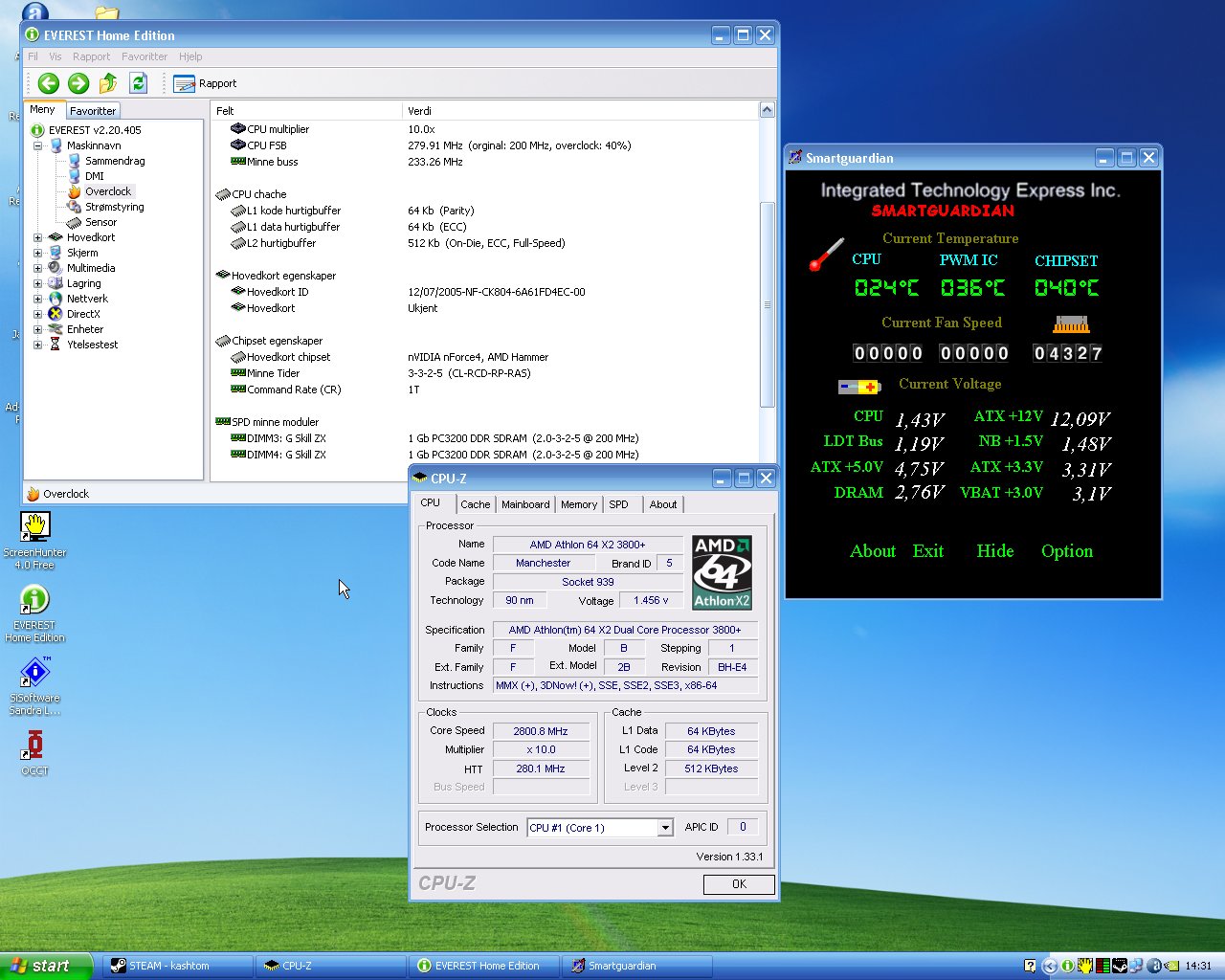1225x980 pixels.
Task: Expand the Skjerm tree node
Action: (37, 253)
